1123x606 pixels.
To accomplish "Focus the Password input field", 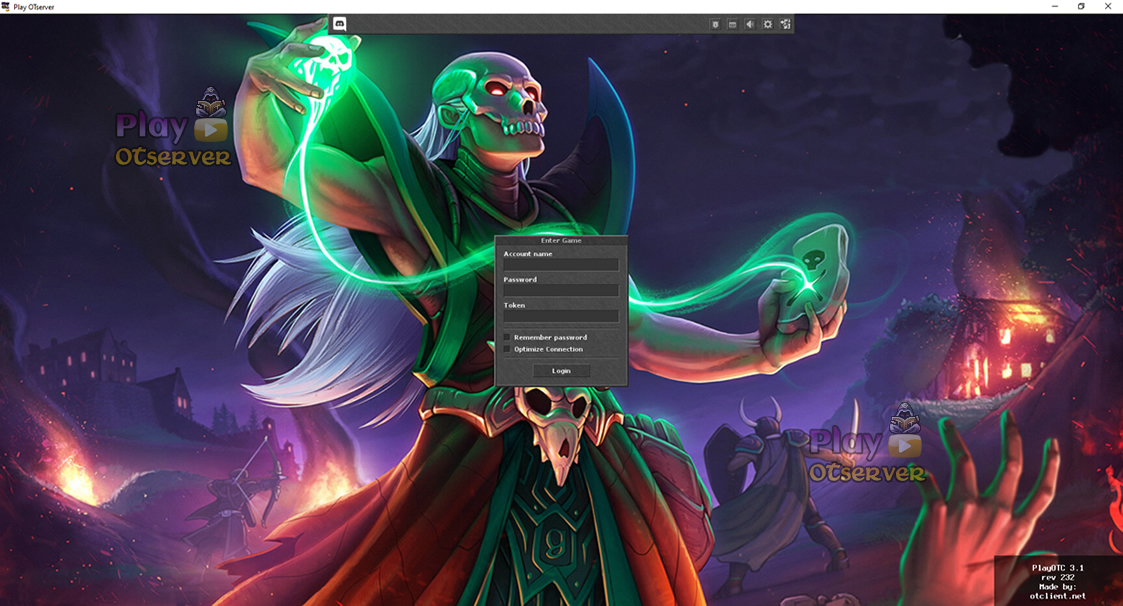I will tap(561, 291).
